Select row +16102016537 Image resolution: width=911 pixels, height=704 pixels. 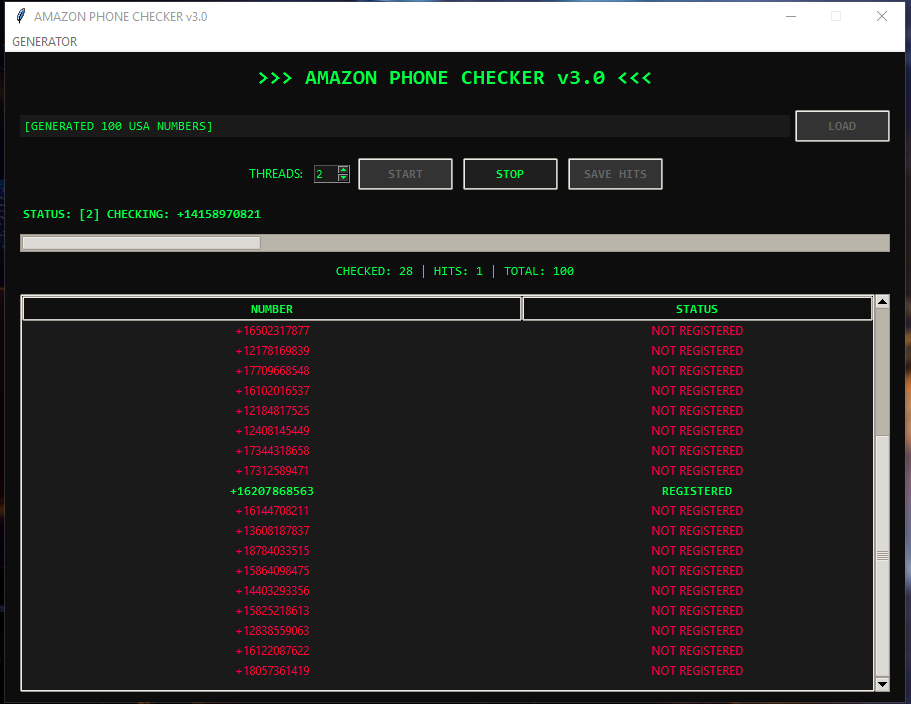tap(447, 390)
